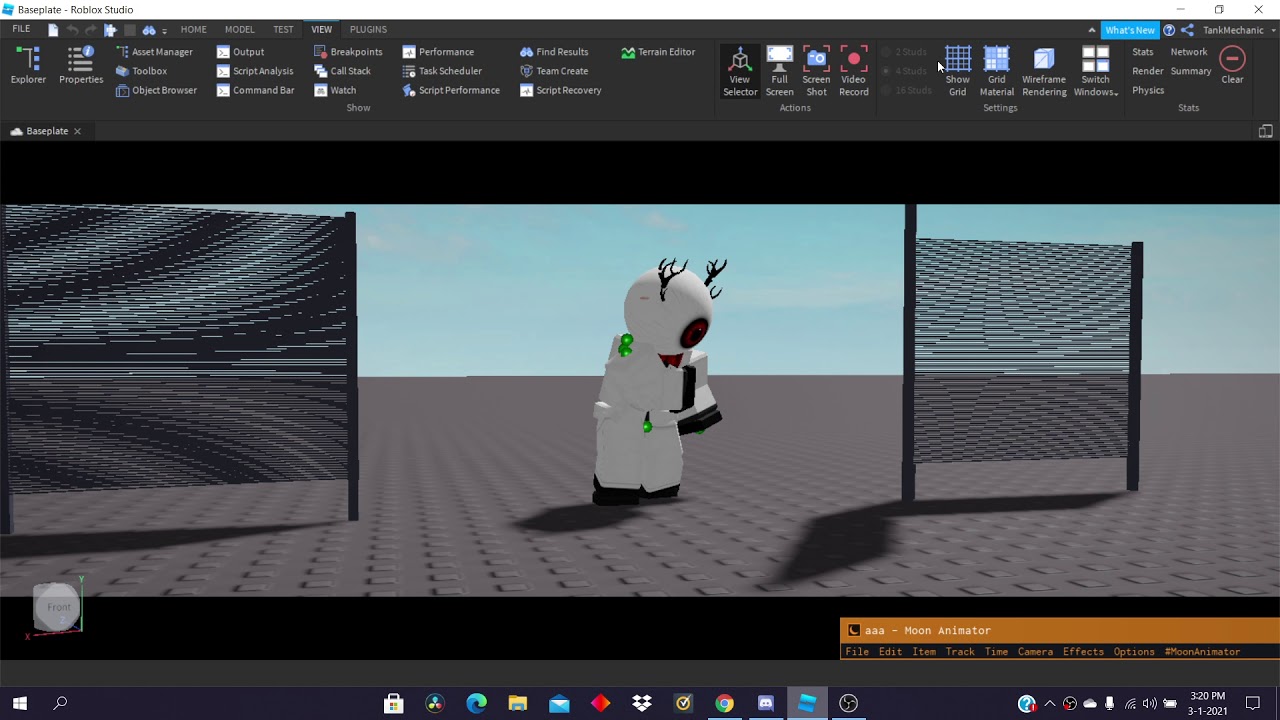Toggle Show Grid
Viewport: 1280px width, 720px height.
(957, 71)
